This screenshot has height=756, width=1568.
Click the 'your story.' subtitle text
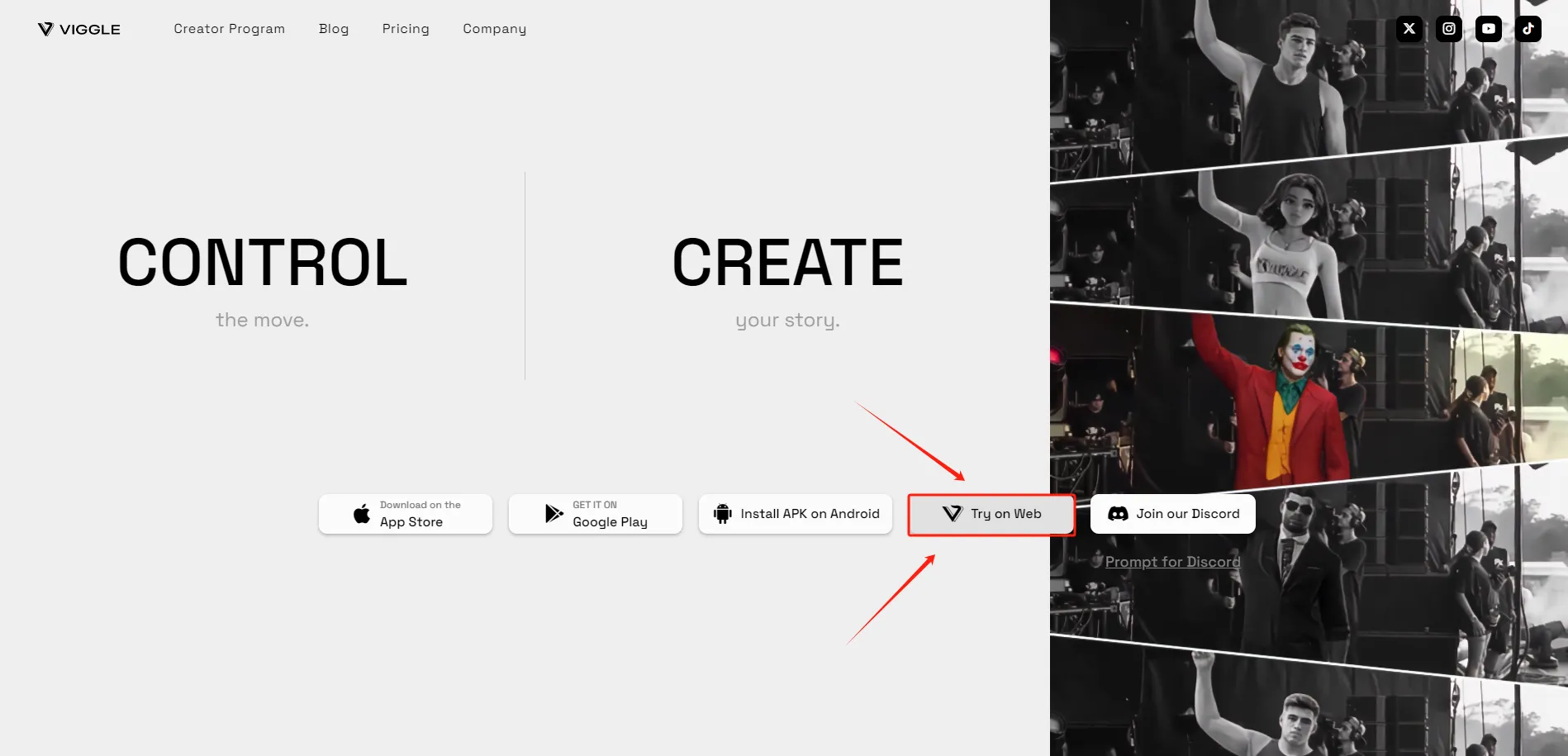tap(788, 321)
